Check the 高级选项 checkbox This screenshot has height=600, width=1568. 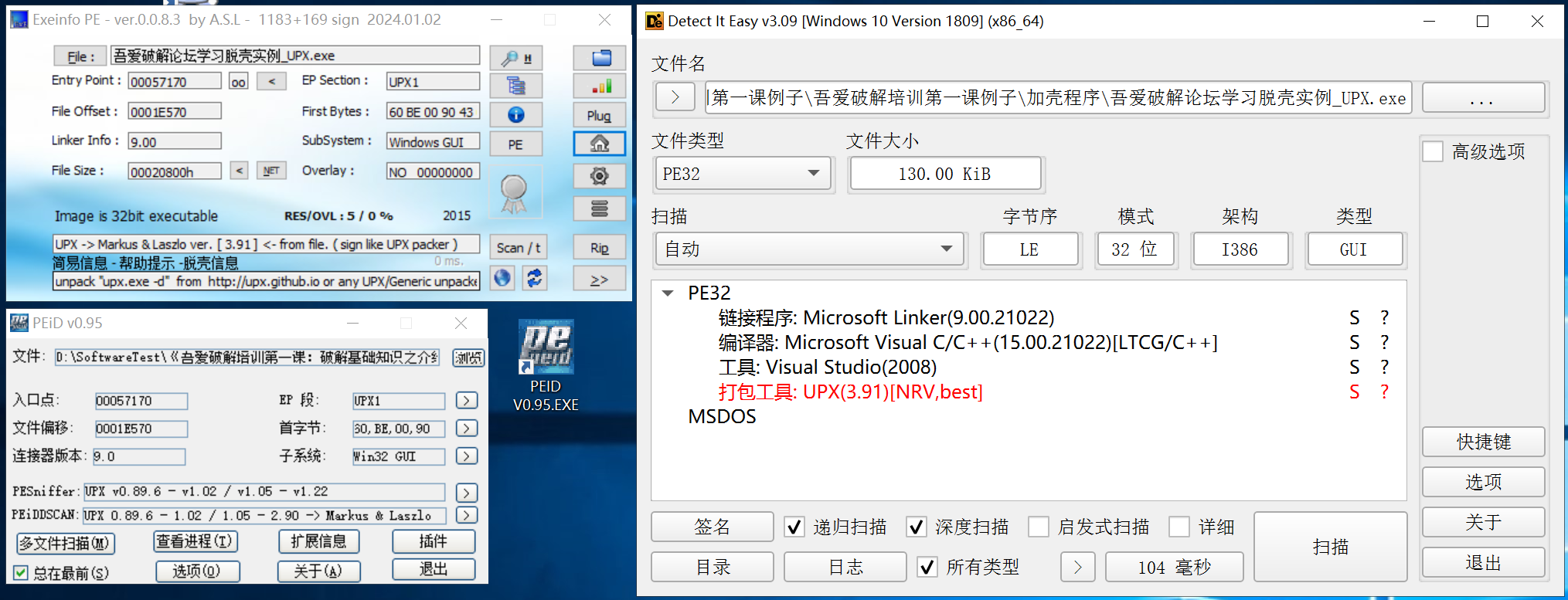pos(1433,152)
